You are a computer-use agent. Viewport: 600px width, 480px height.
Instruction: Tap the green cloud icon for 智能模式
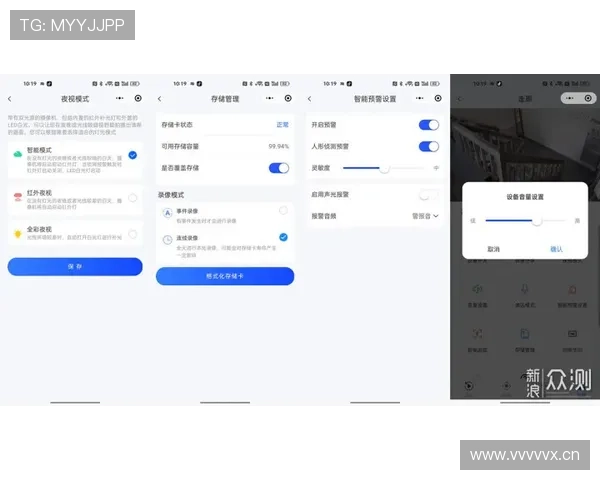[x=18, y=154]
